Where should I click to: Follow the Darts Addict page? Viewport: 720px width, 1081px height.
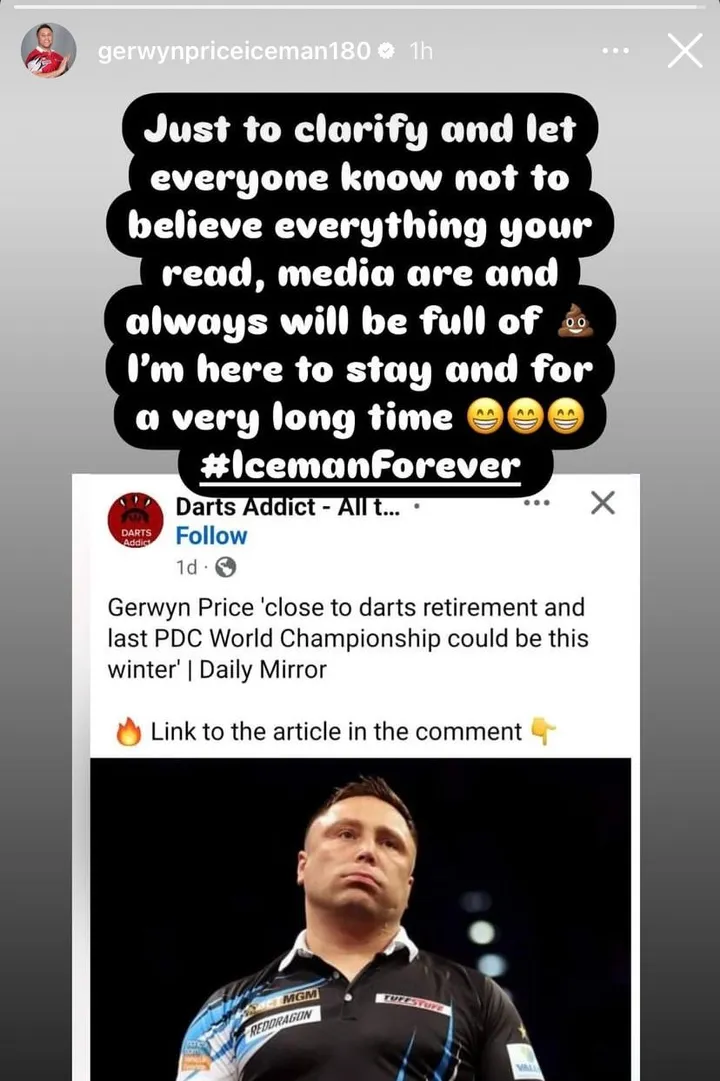pos(211,536)
